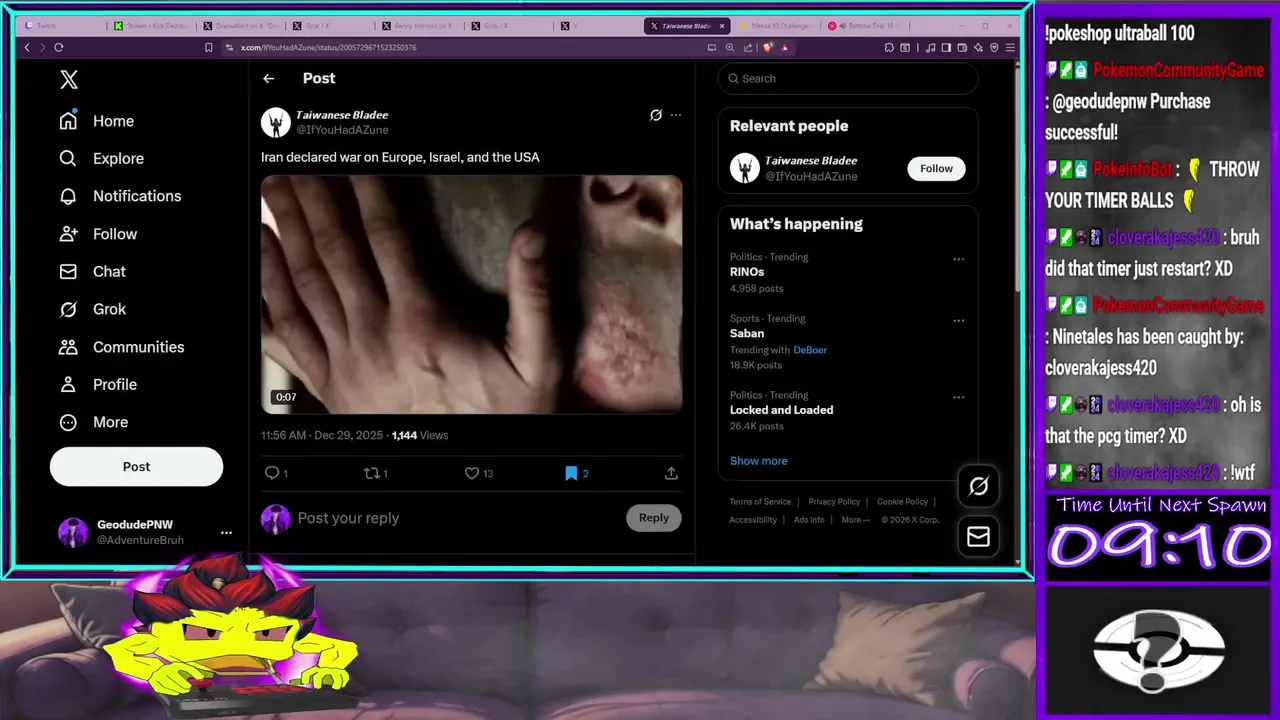This screenshot has height=720, width=1280.
Task: Play the video in the post
Action: 472,294
